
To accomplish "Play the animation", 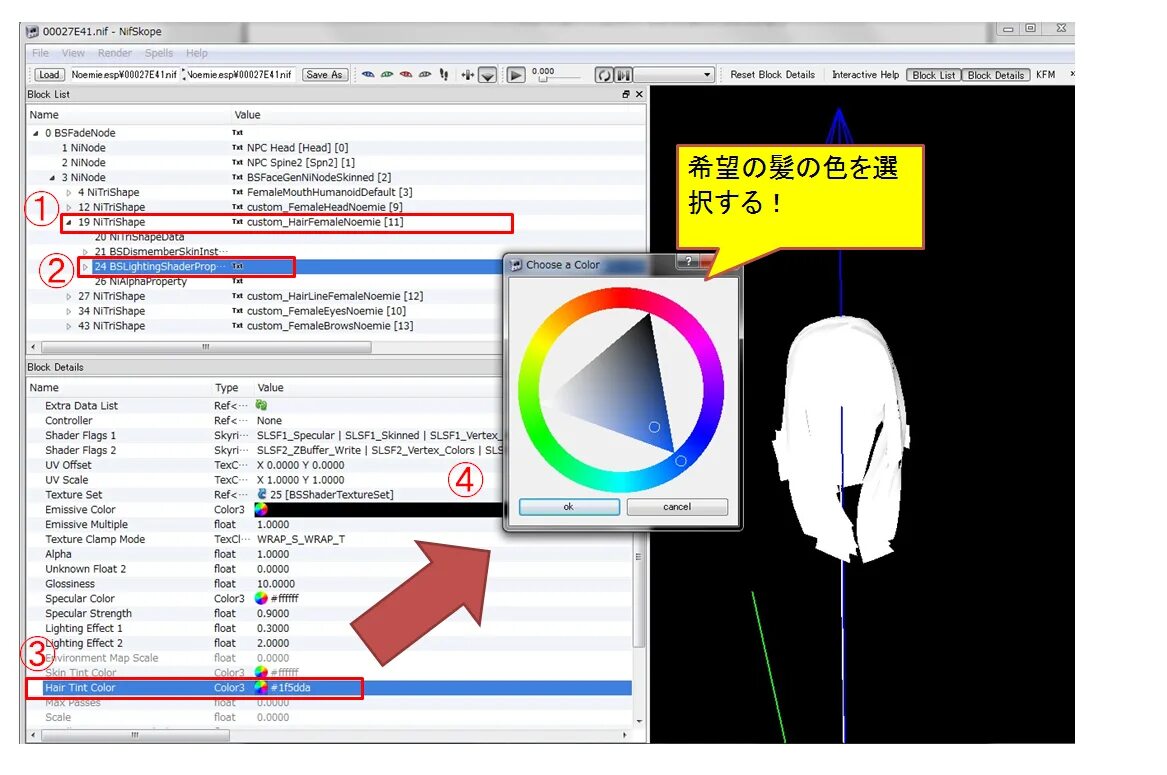I will 516,75.
